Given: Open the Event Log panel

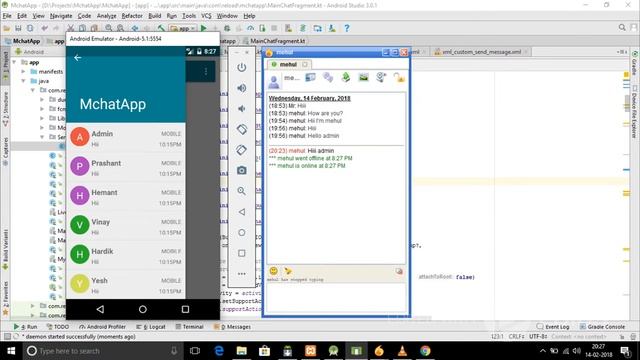Looking at the screenshot, I should coord(553,327).
